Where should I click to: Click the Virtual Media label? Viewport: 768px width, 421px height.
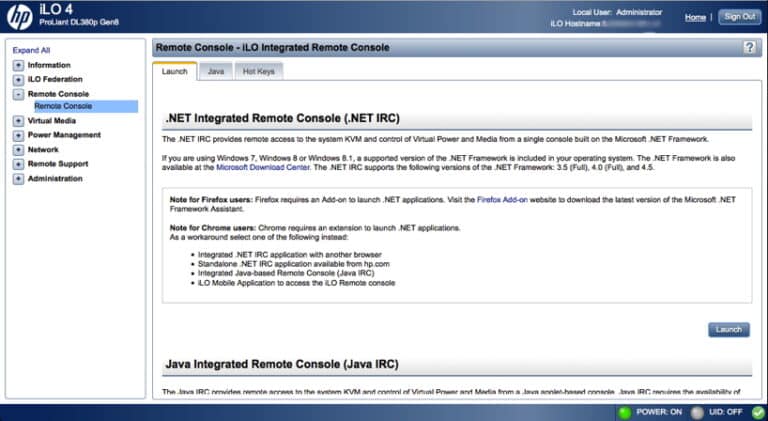pyautogui.click(x=51, y=121)
